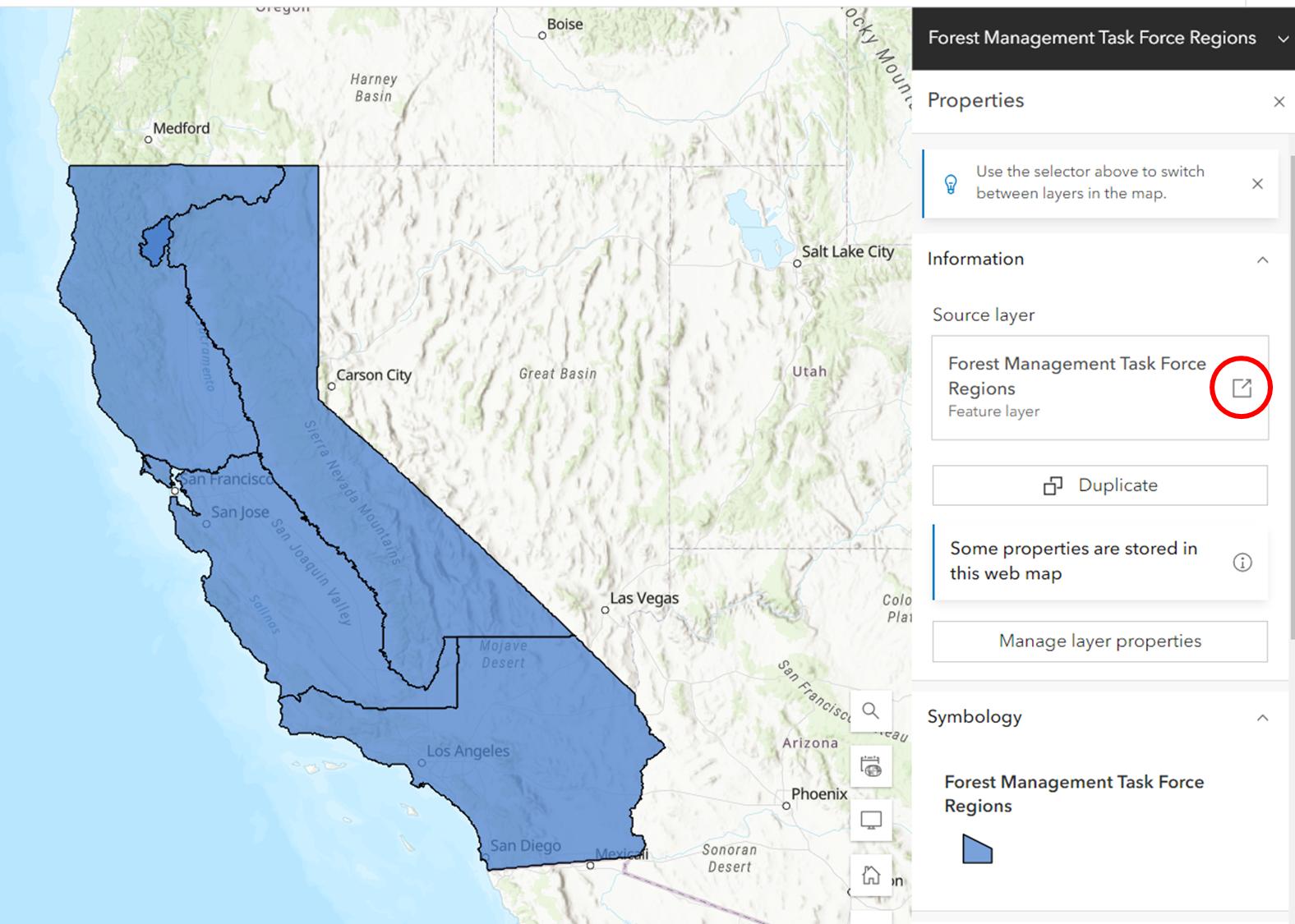
Task: Click the Medford map label
Action: pos(181,128)
